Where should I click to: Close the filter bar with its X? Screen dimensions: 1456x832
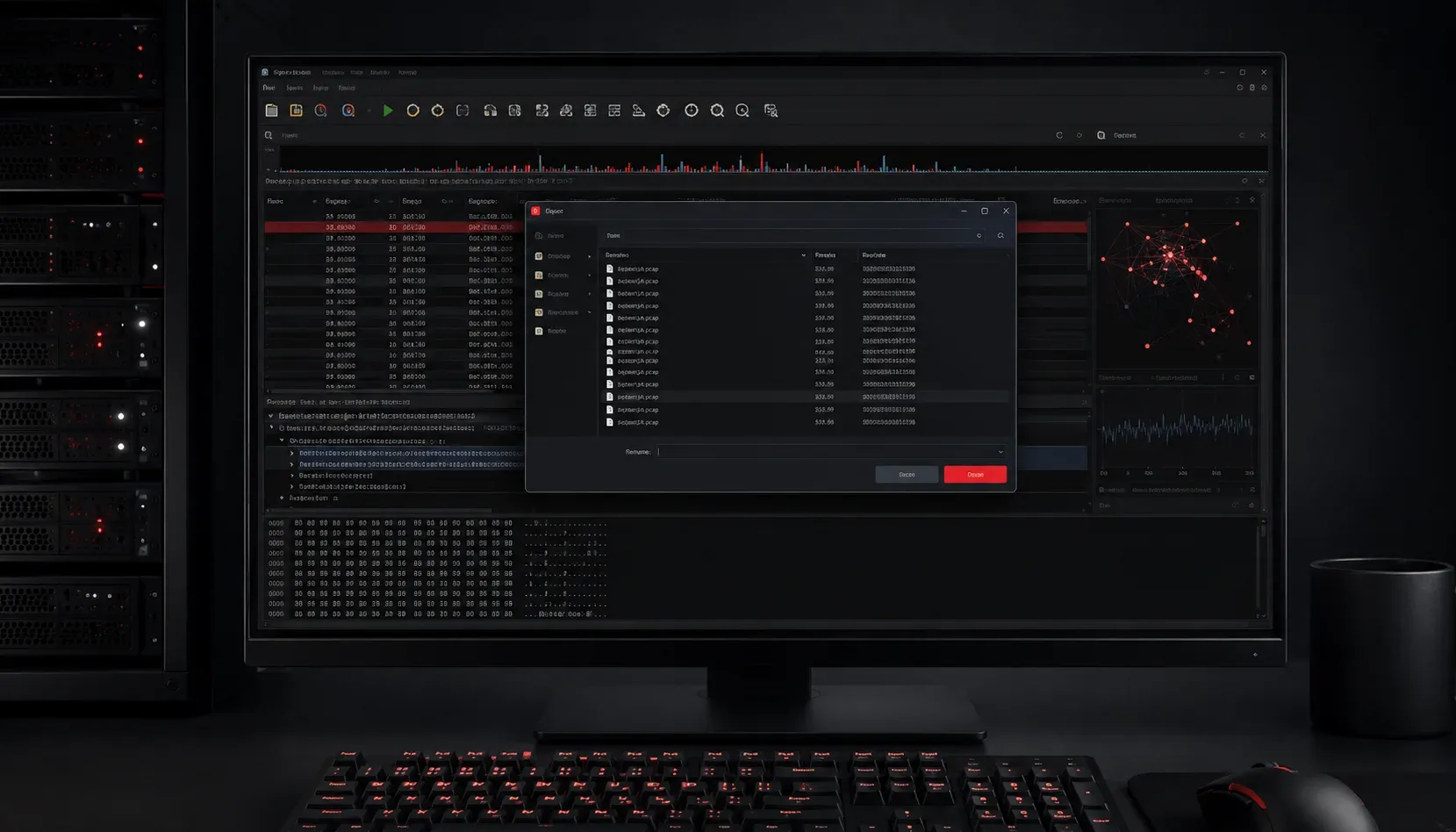tap(1263, 135)
